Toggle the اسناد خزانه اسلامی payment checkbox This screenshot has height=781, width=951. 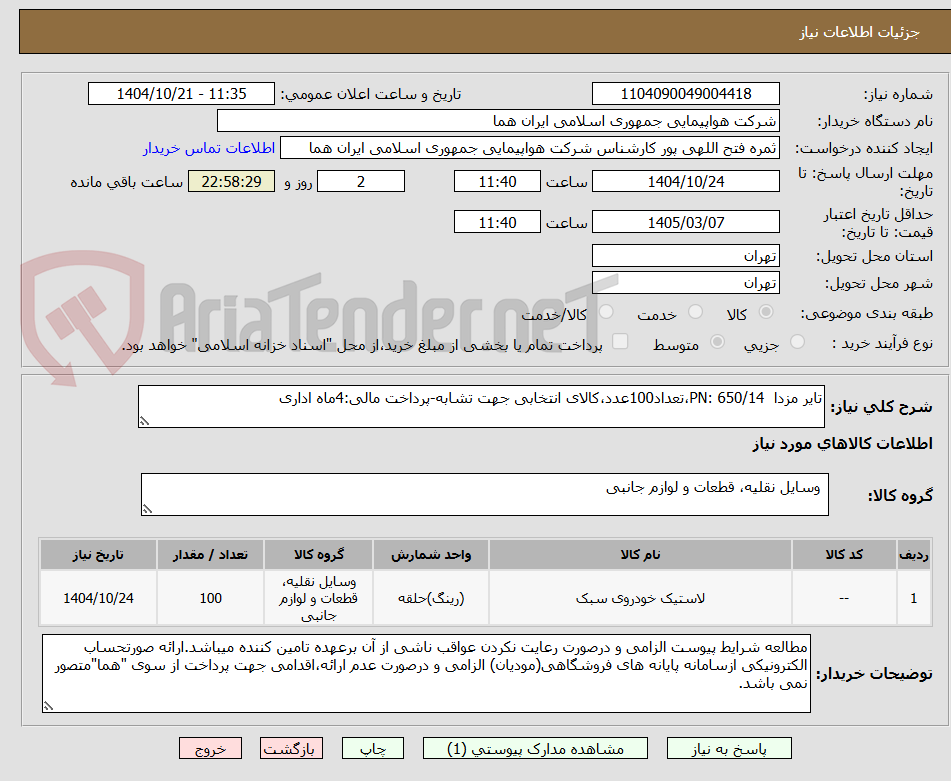point(620,341)
